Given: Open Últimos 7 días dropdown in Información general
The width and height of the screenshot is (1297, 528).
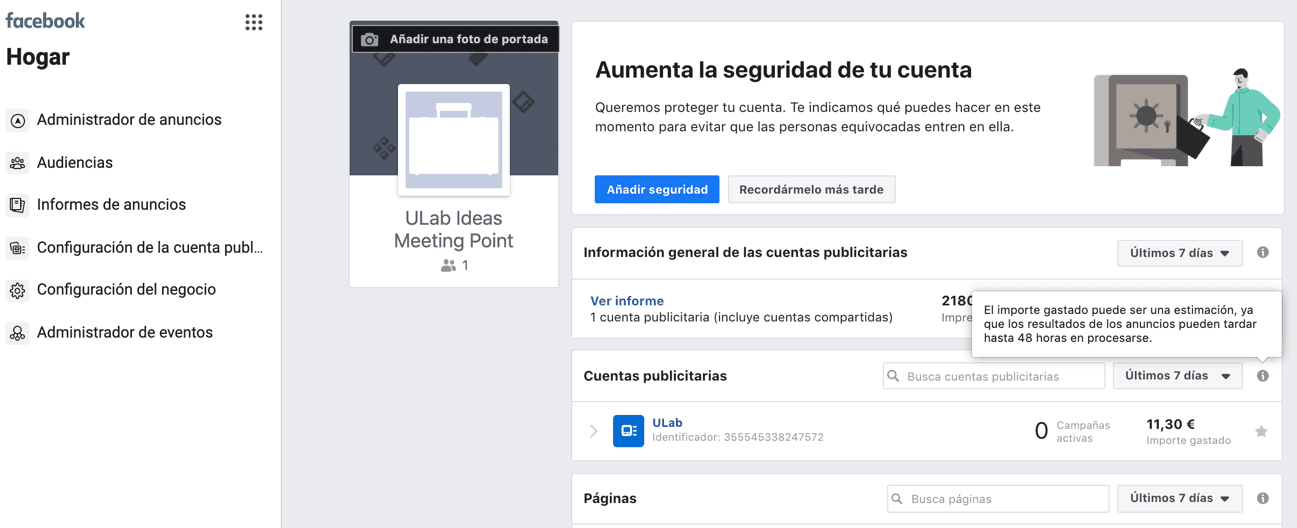Looking at the screenshot, I should coord(1180,253).
